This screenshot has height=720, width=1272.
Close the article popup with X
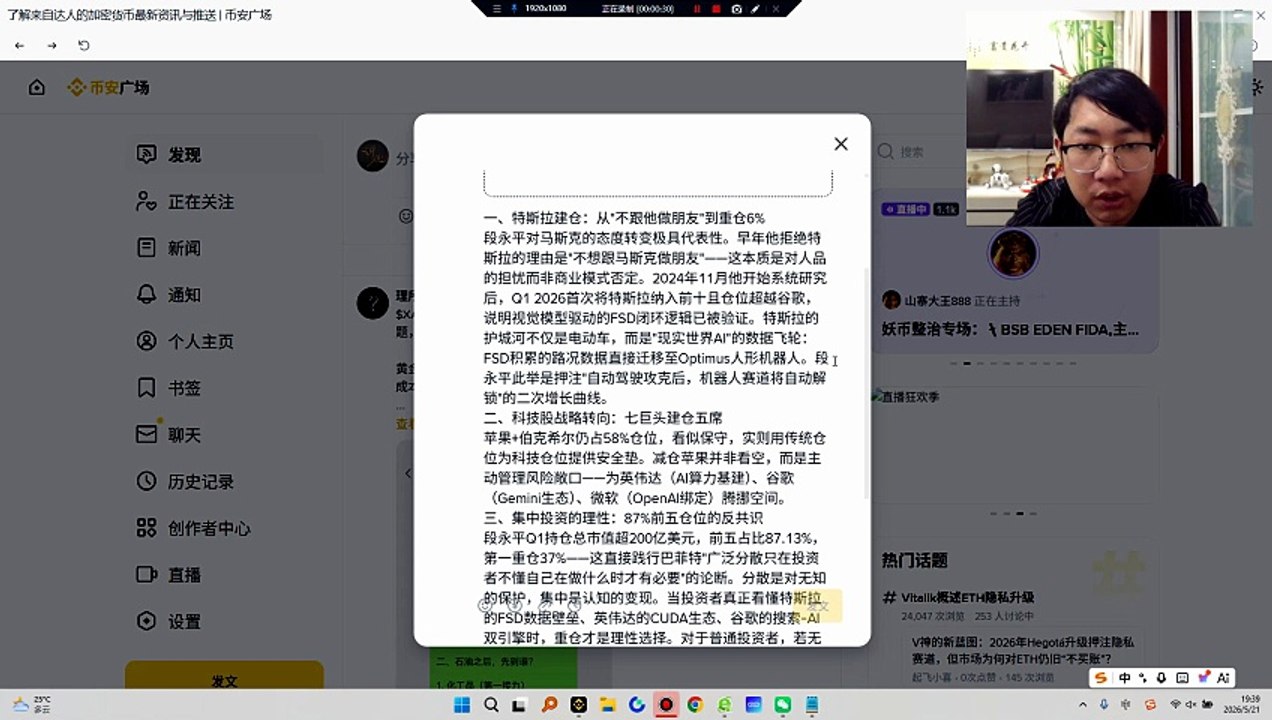[841, 144]
